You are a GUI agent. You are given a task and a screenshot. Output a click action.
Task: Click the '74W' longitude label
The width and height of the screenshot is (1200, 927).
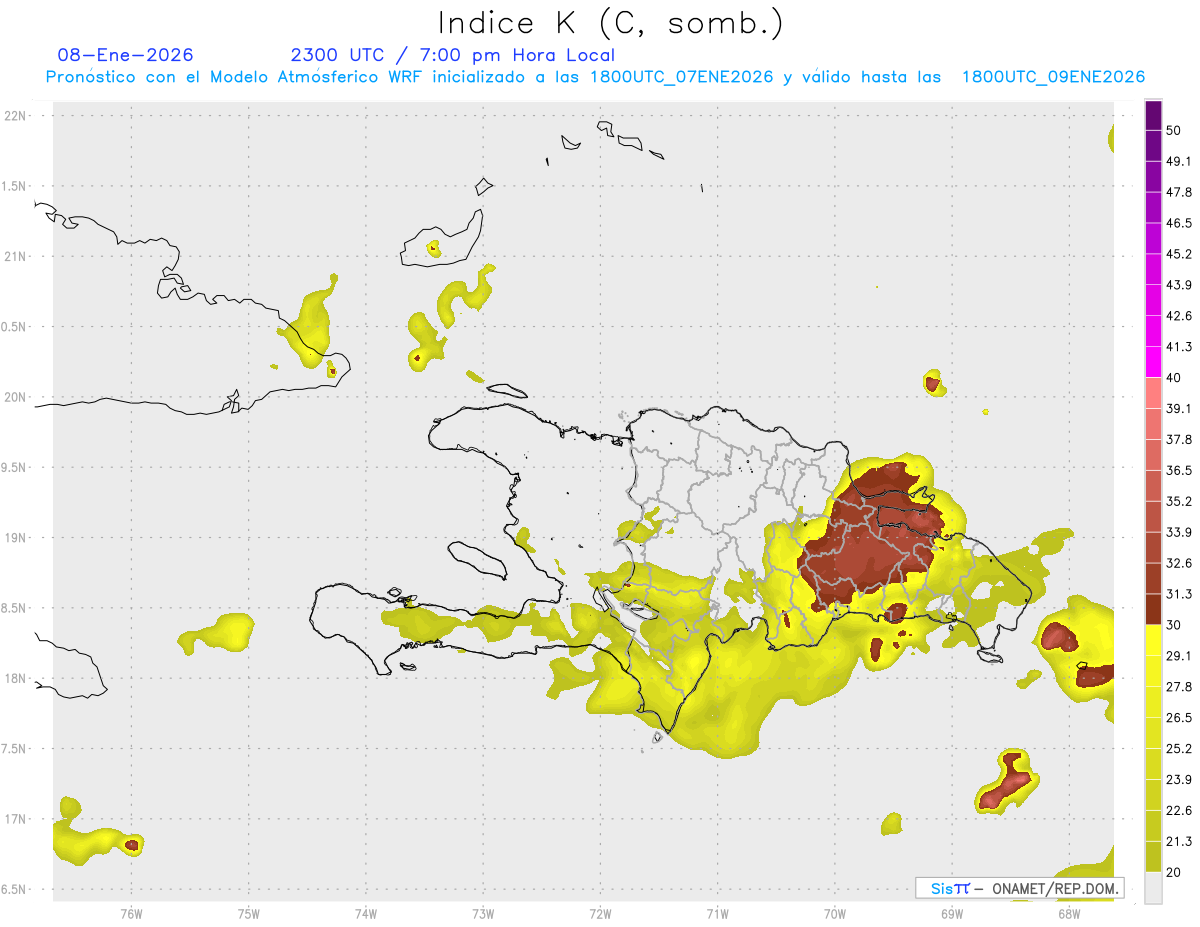(365, 913)
